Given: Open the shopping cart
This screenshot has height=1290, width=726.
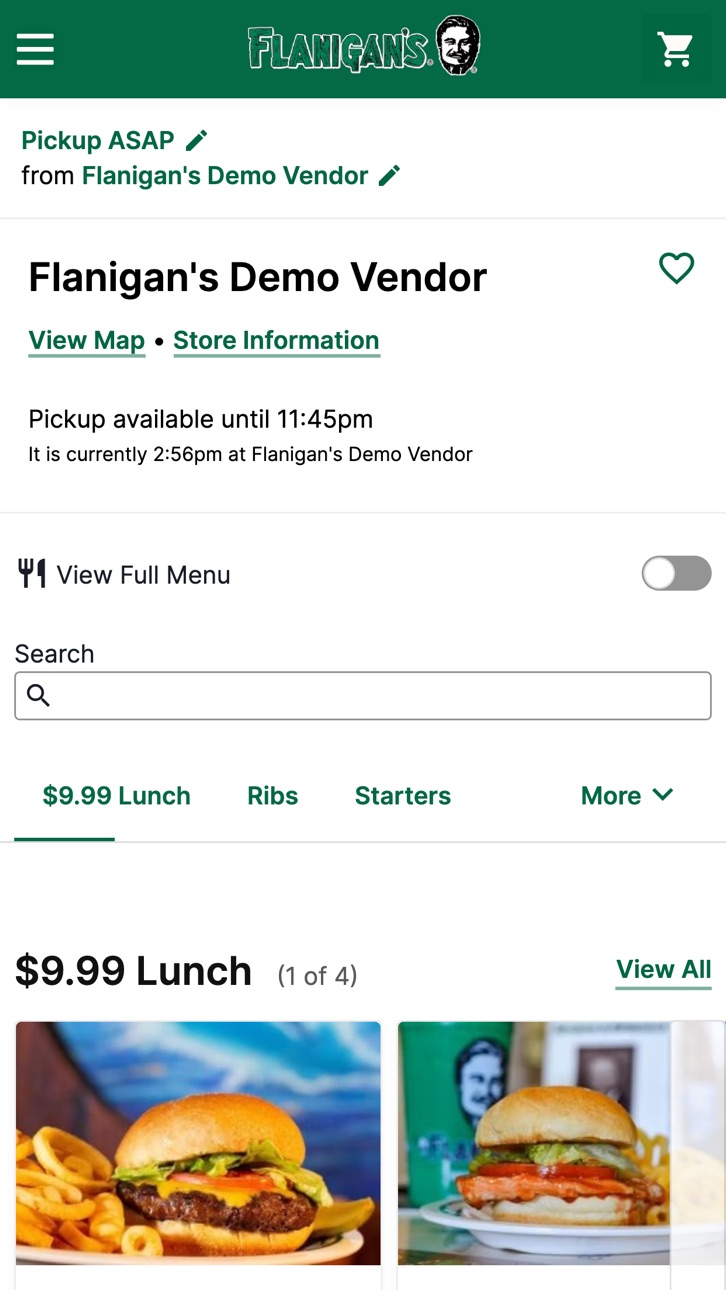Looking at the screenshot, I should 675,49.
